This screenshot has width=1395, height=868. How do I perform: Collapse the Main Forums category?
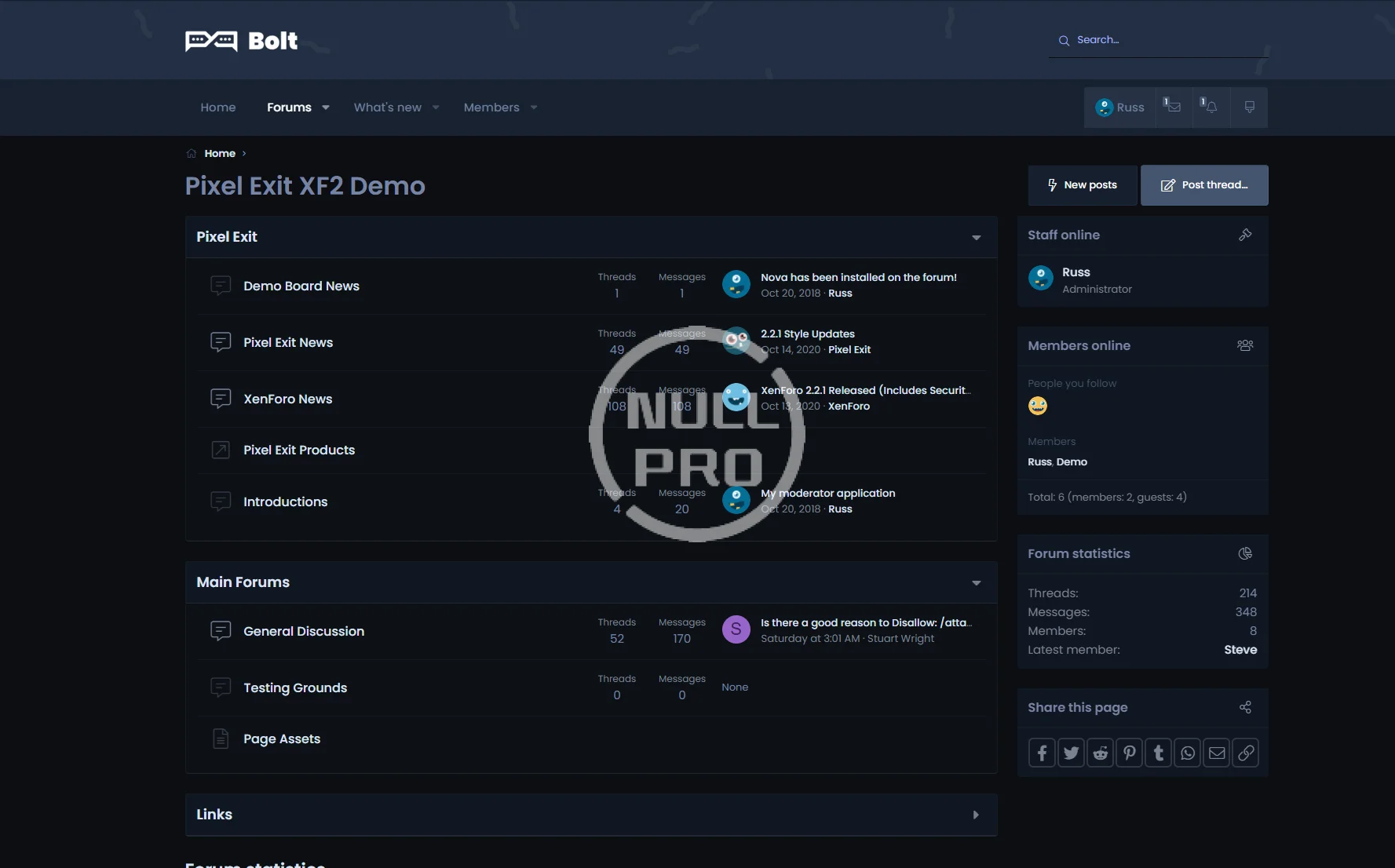point(976,583)
